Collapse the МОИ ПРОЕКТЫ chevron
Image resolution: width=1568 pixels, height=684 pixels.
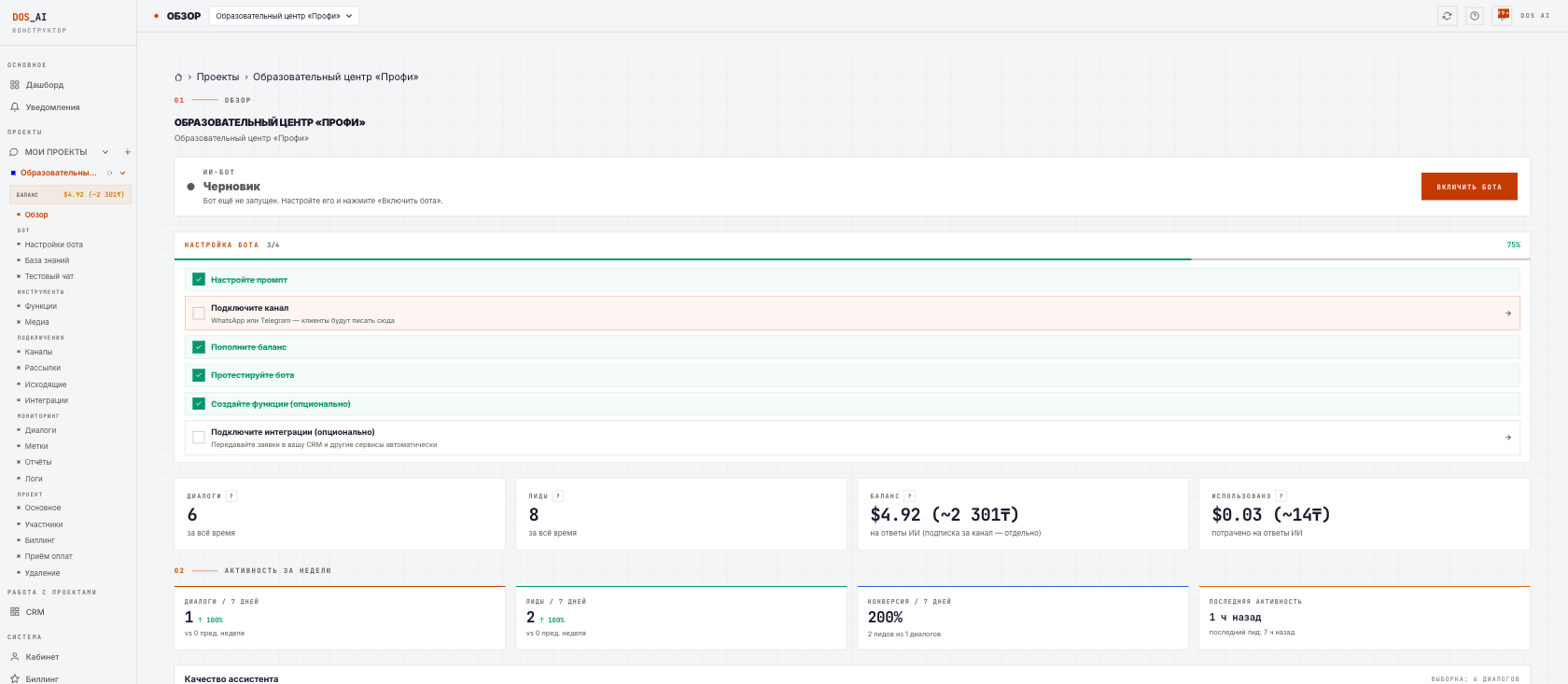[105, 152]
